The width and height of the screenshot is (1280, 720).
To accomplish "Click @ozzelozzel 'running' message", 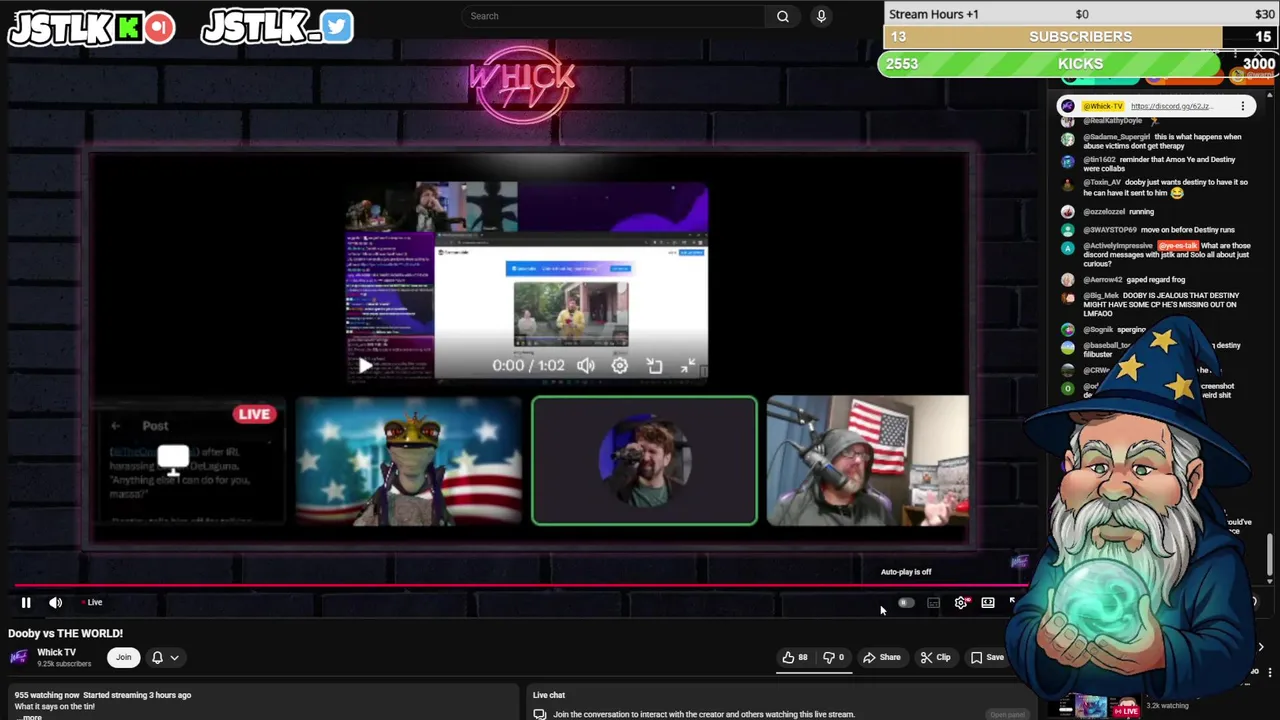I will tap(1118, 212).
